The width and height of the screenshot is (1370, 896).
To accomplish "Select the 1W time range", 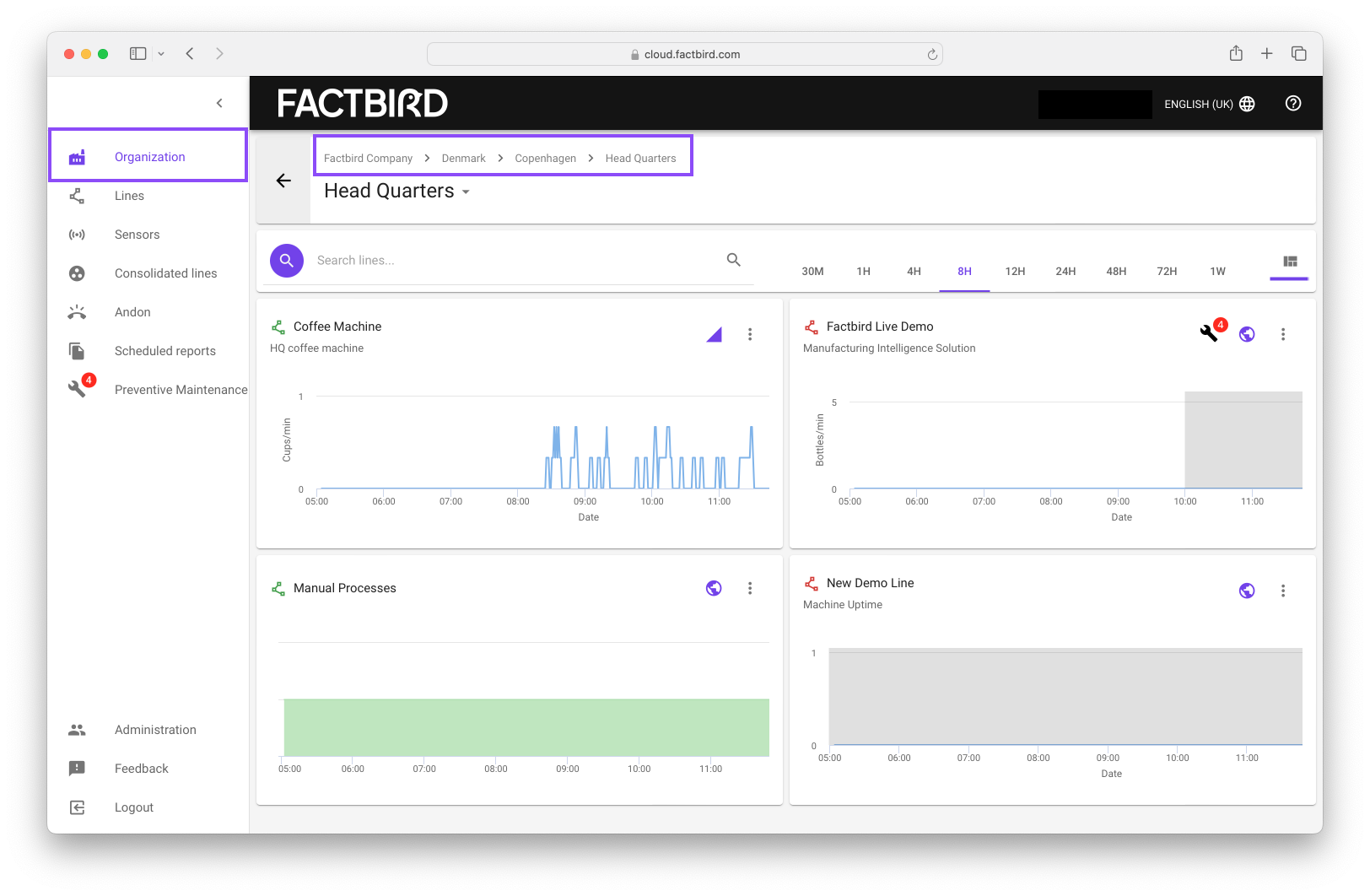I will coord(1217,271).
